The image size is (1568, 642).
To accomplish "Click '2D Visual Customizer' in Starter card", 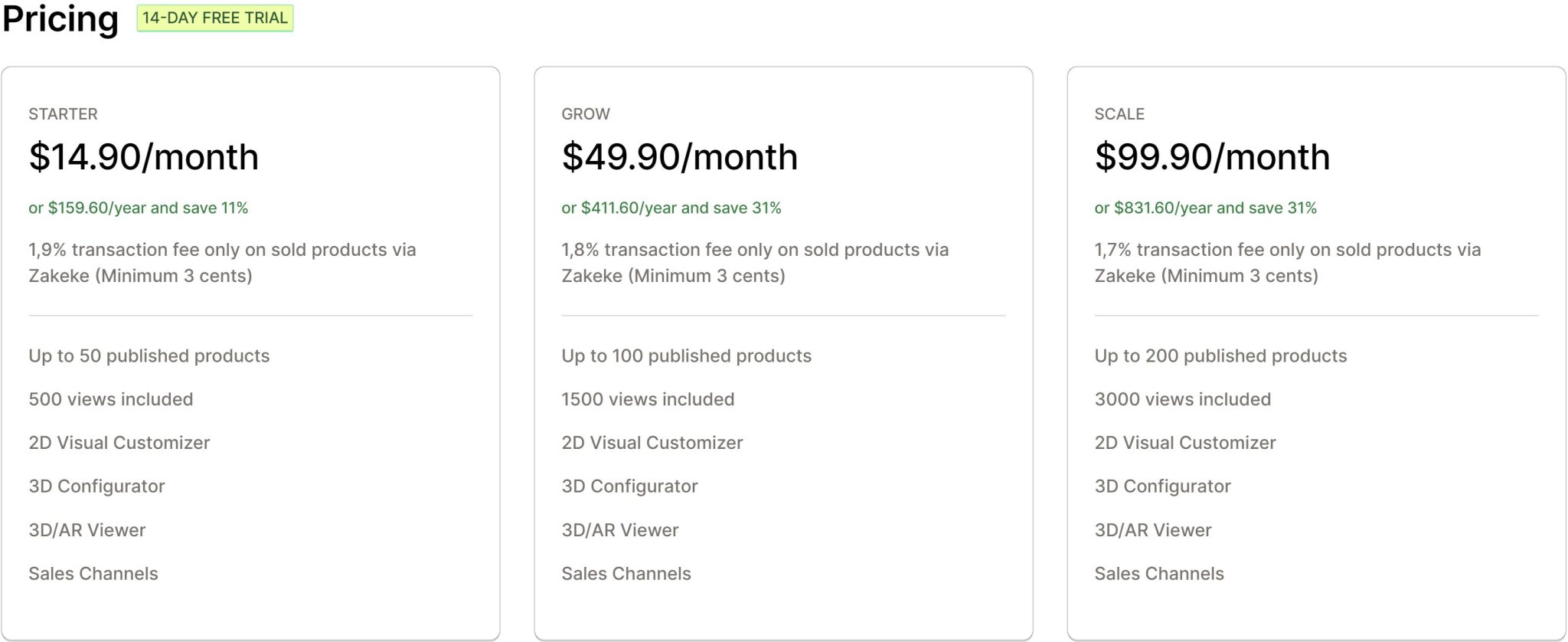I will coord(119,443).
